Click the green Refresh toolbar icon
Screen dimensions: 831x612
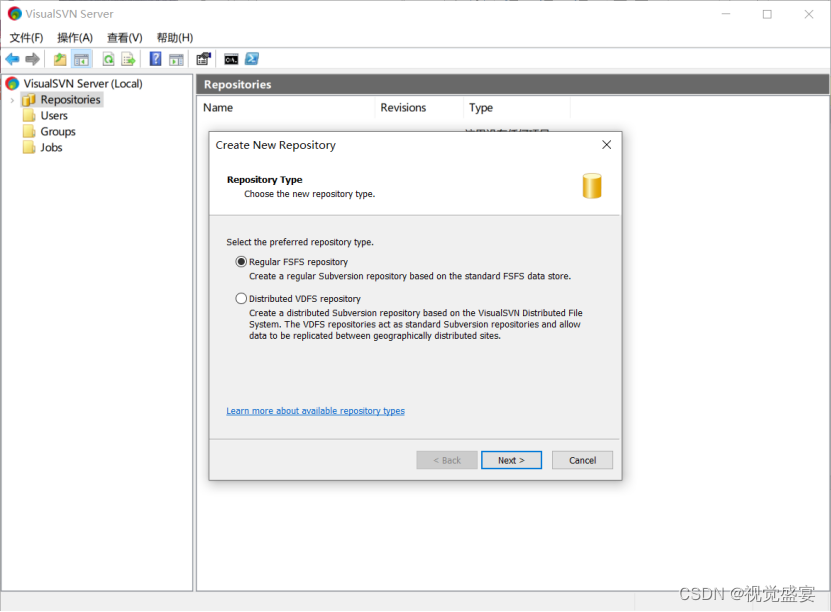click(109, 59)
